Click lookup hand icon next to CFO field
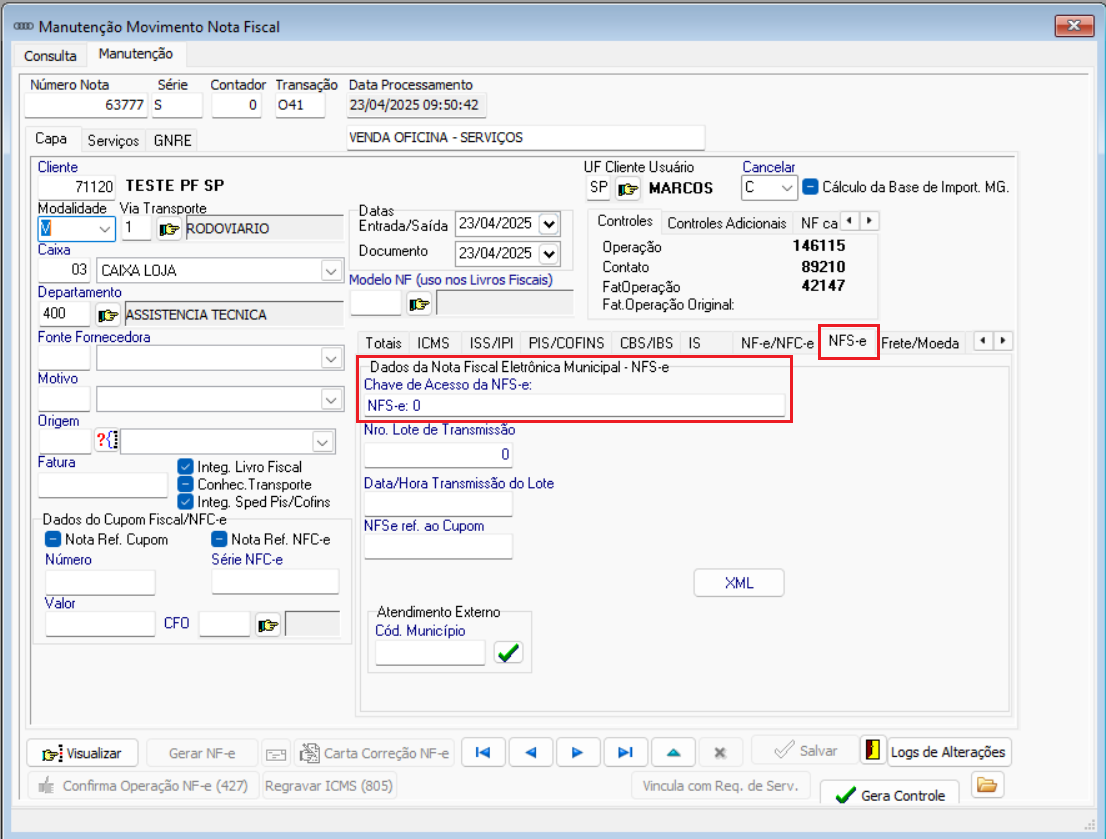The width and height of the screenshot is (1106, 839). pyautogui.click(x=268, y=625)
